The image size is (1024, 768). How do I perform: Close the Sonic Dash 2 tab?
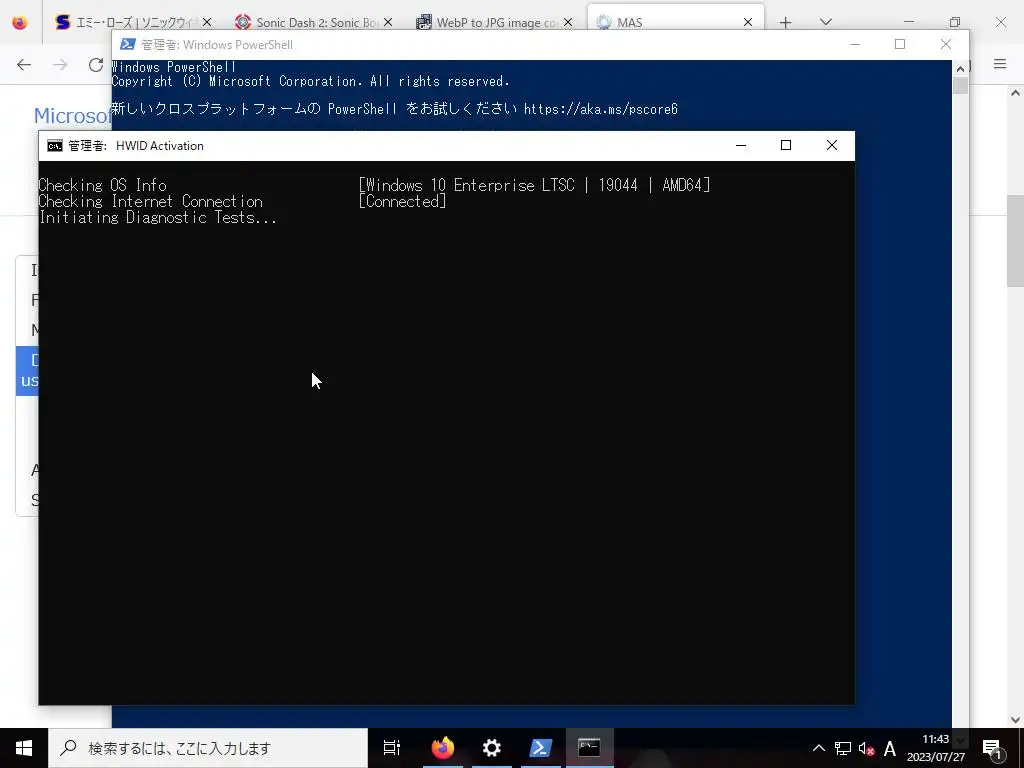(x=388, y=22)
